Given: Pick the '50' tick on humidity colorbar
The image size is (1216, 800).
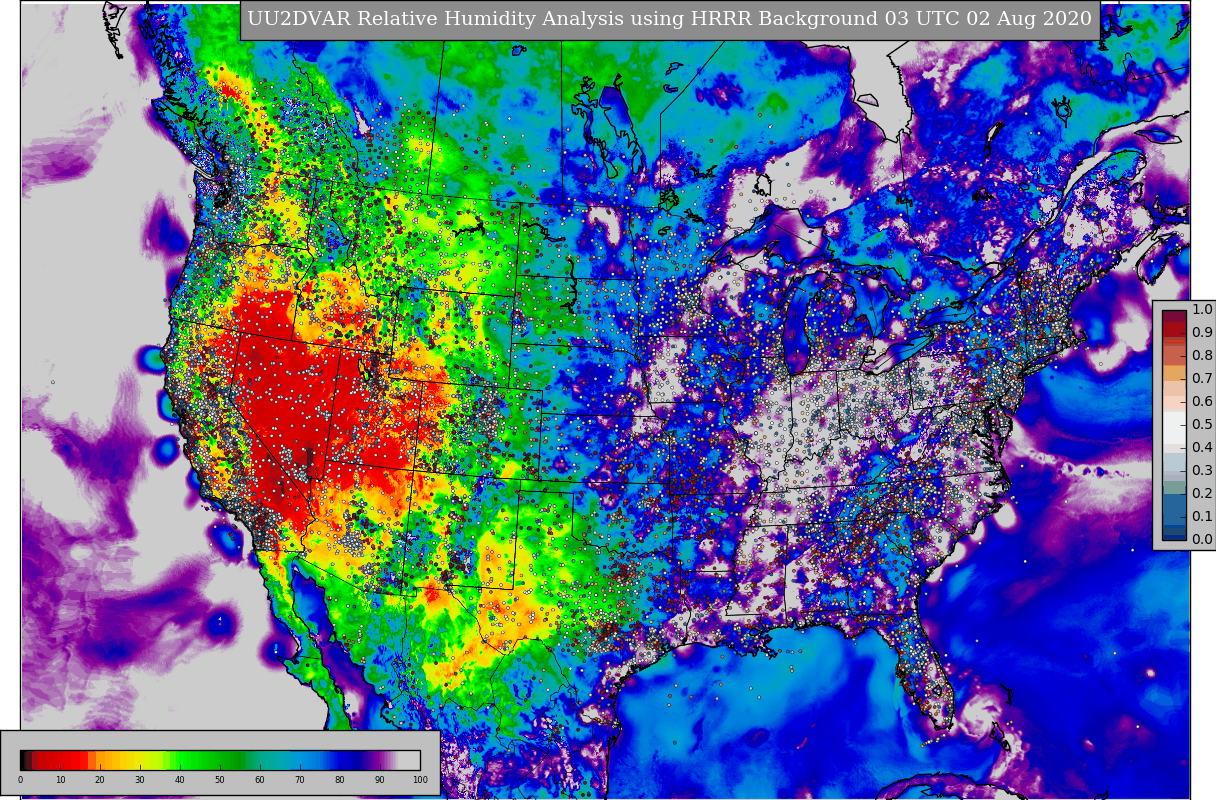Looking at the screenshot, I should pyautogui.click(x=220, y=780).
